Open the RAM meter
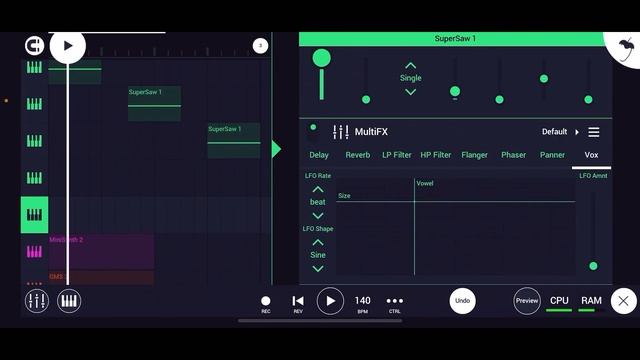Image resolution: width=640 pixels, height=360 pixels. click(x=591, y=303)
